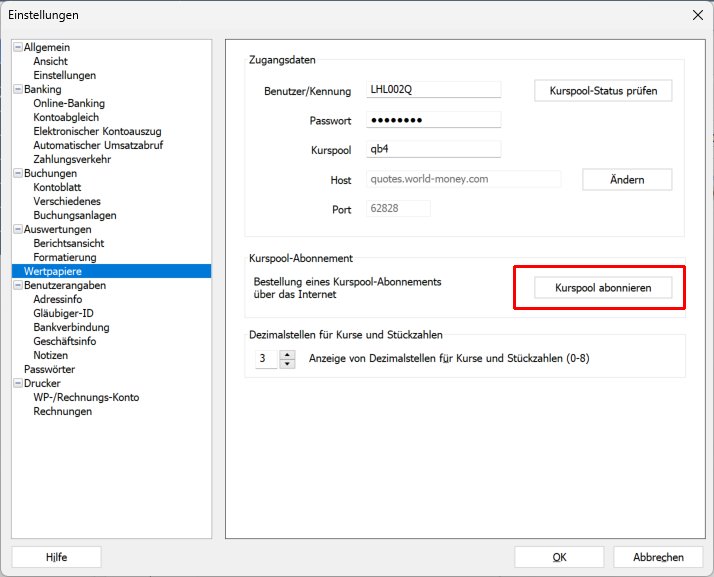Cancel dialog with Abbrechen button
This screenshot has height=577, width=714.
click(x=658, y=557)
